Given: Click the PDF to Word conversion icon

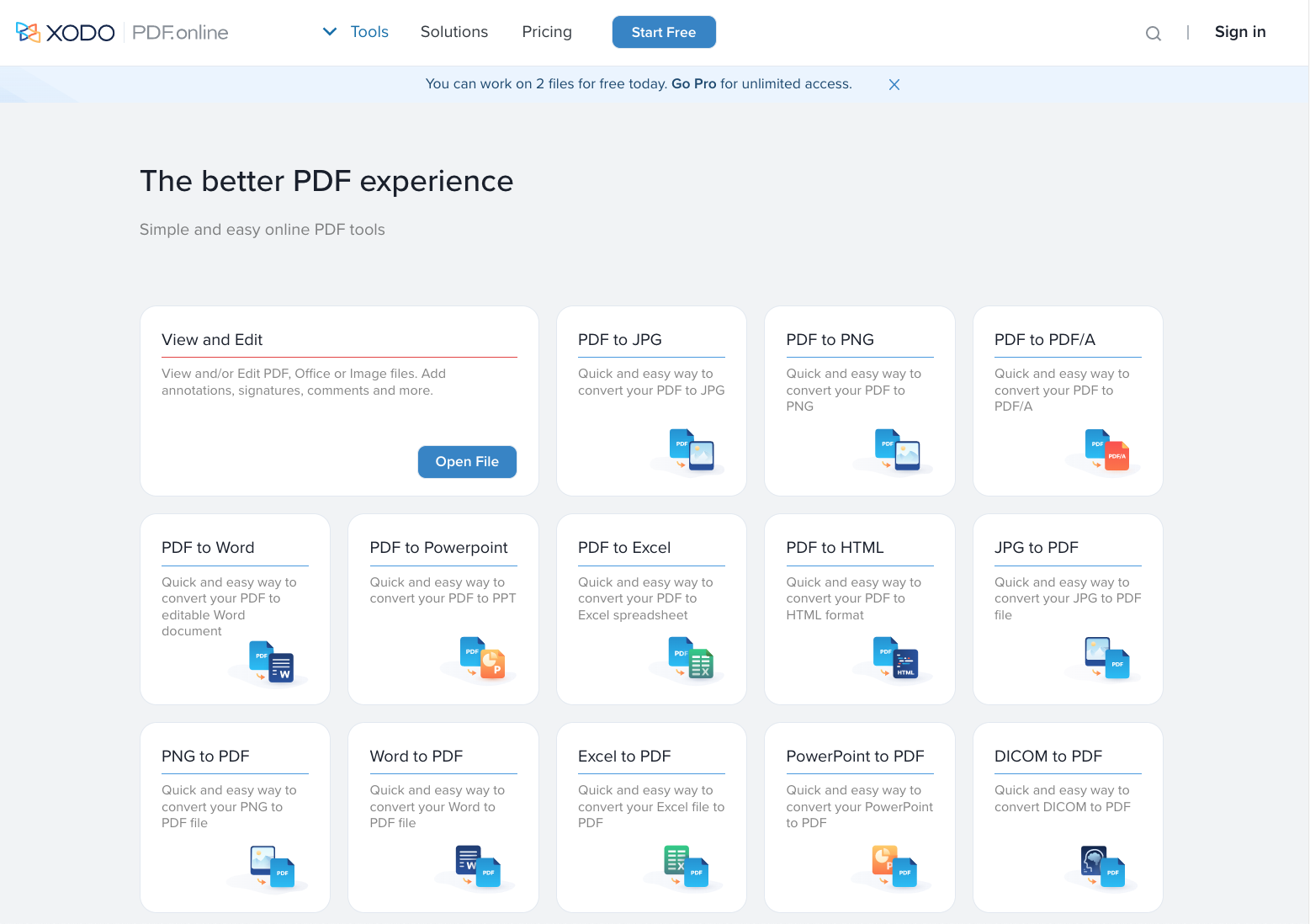Looking at the screenshot, I should [272, 661].
